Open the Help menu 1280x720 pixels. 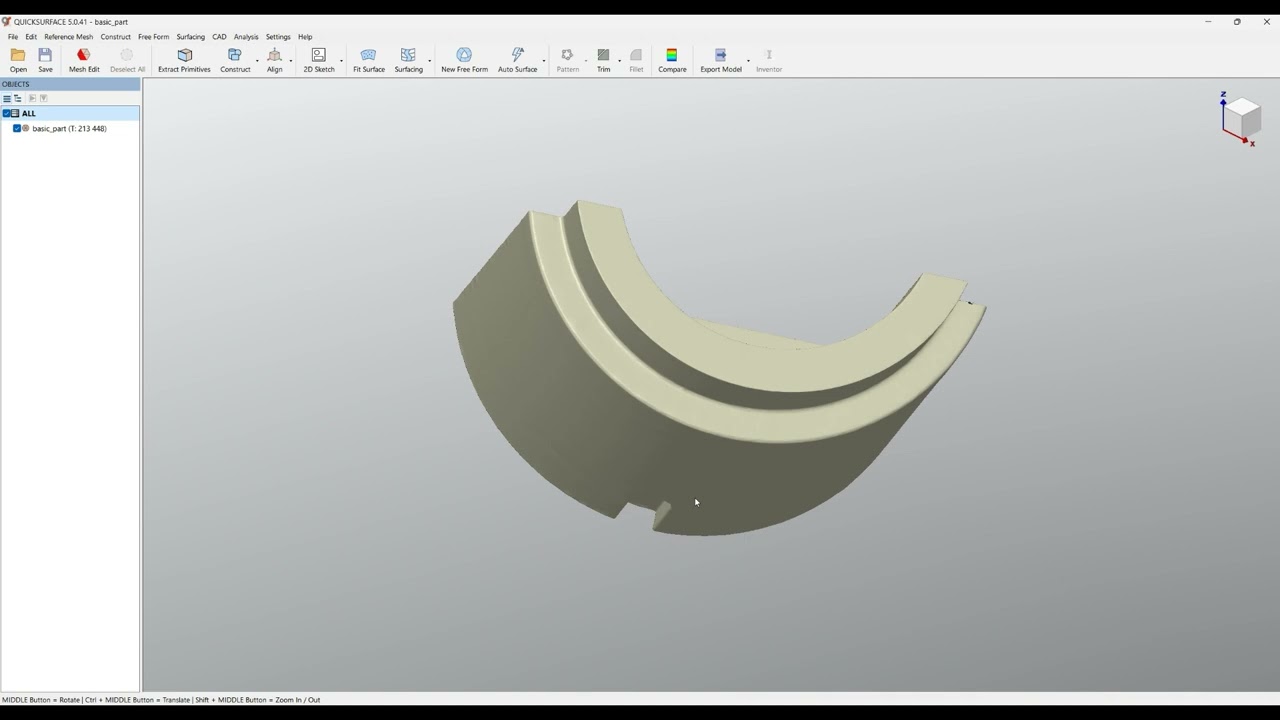pos(305,37)
